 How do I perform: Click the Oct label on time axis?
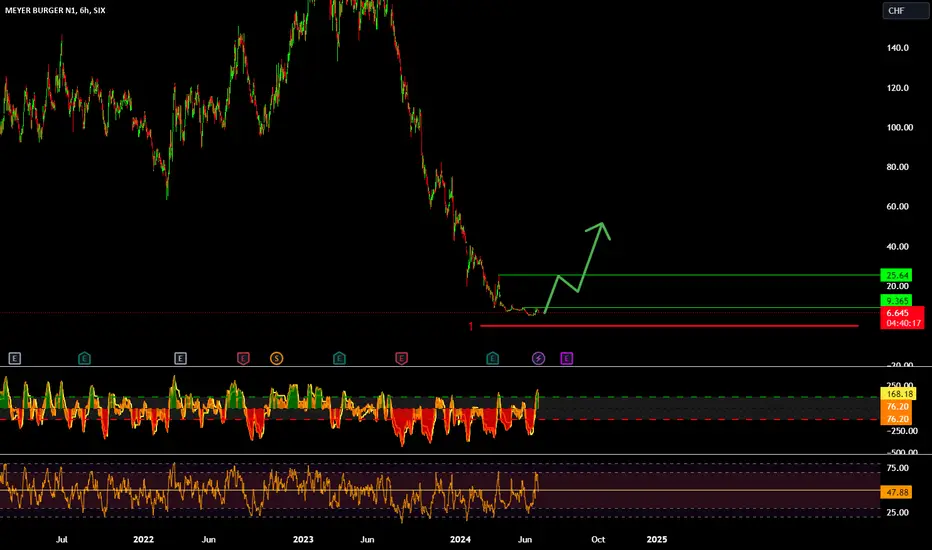click(x=598, y=540)
